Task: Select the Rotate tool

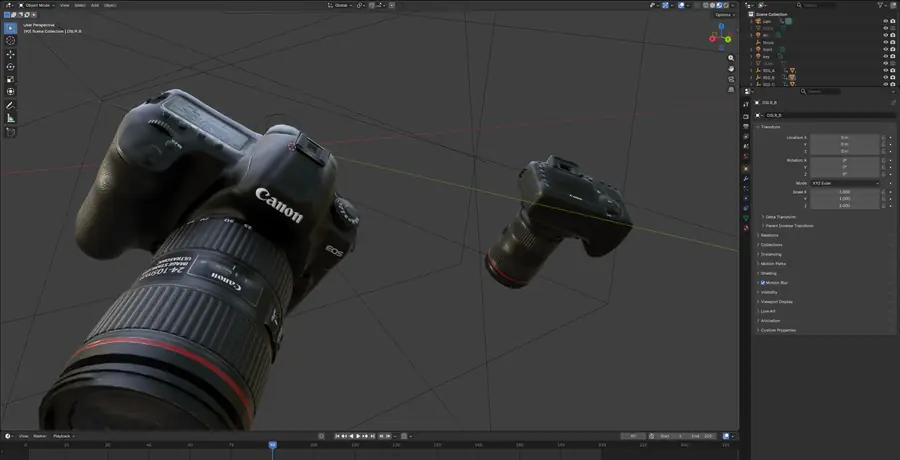Action: point(10,67)
